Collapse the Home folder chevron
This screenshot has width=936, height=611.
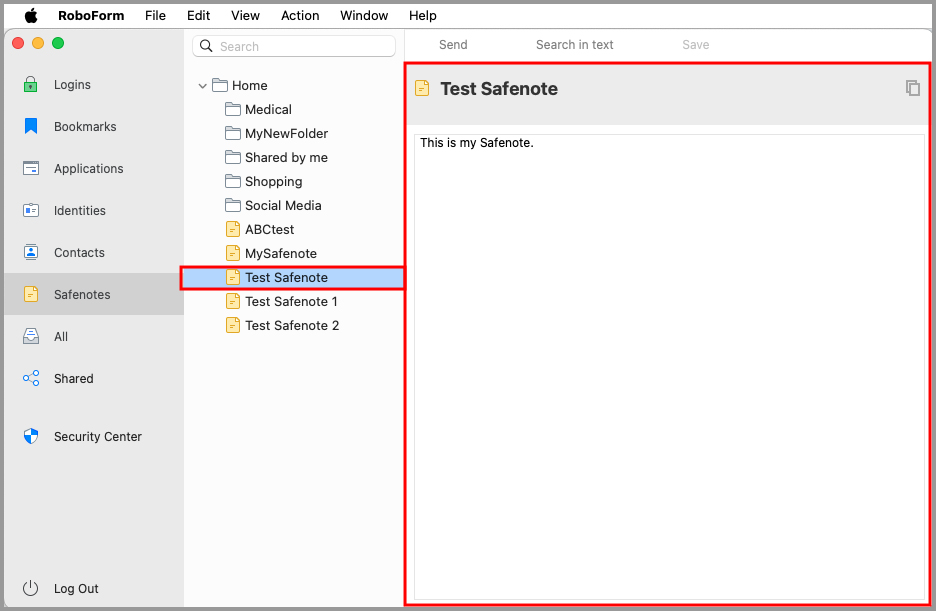pyautogui.click(x=202, y=86)
